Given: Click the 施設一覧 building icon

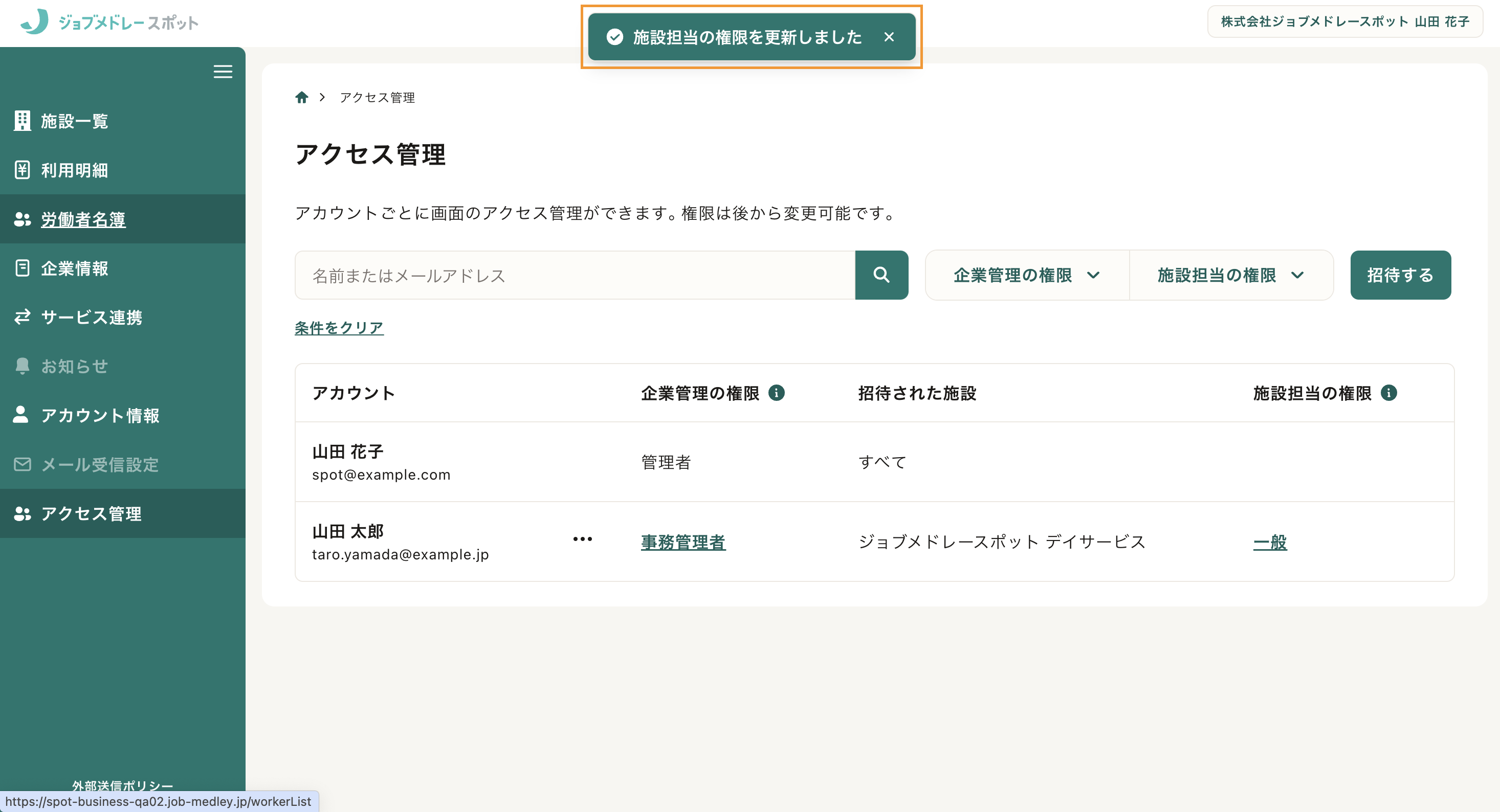Looking at the screenshot, I should 22,121.
